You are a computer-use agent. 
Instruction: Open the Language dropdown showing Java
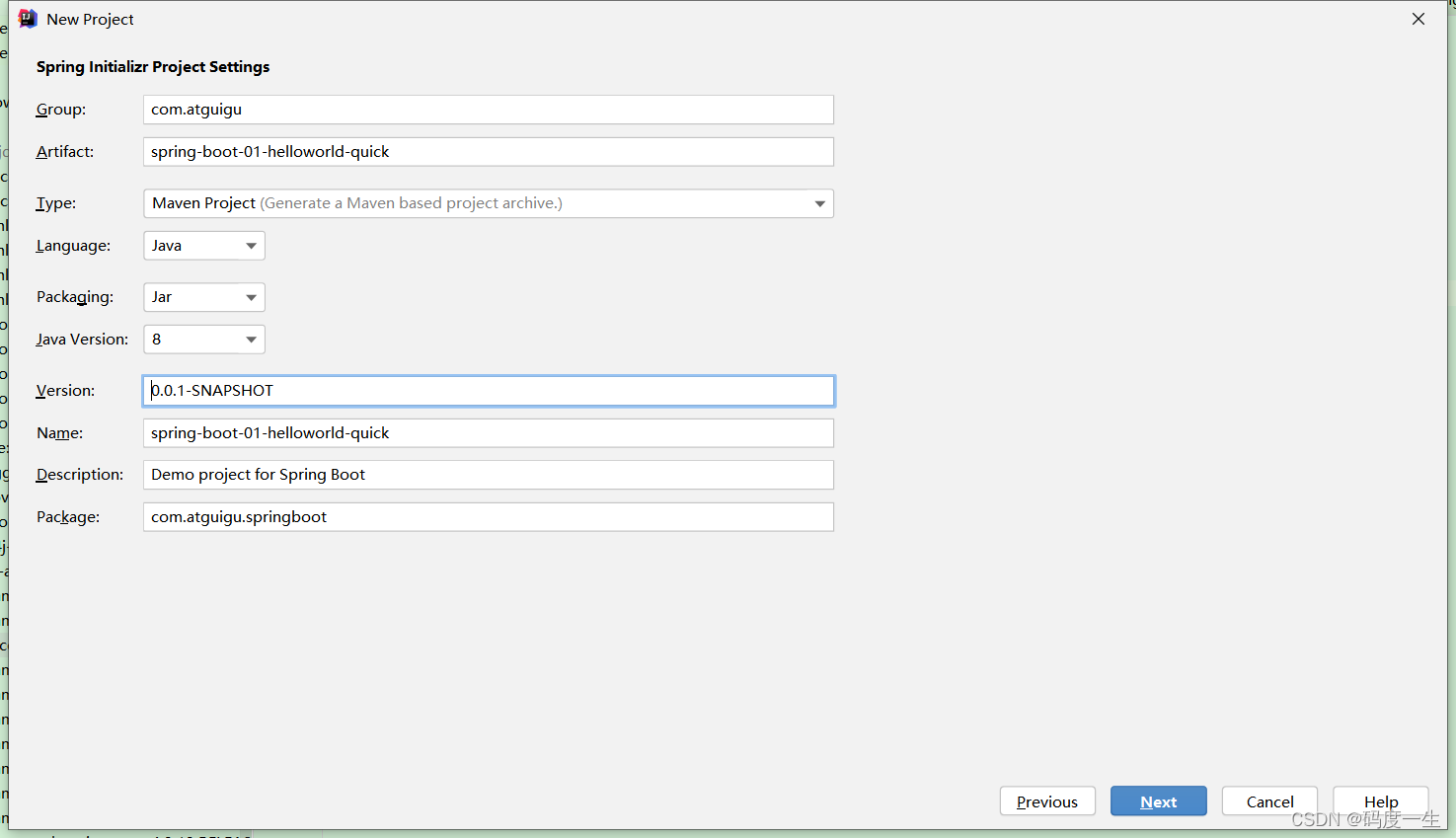pyautogui.click(x=204, y=246)
